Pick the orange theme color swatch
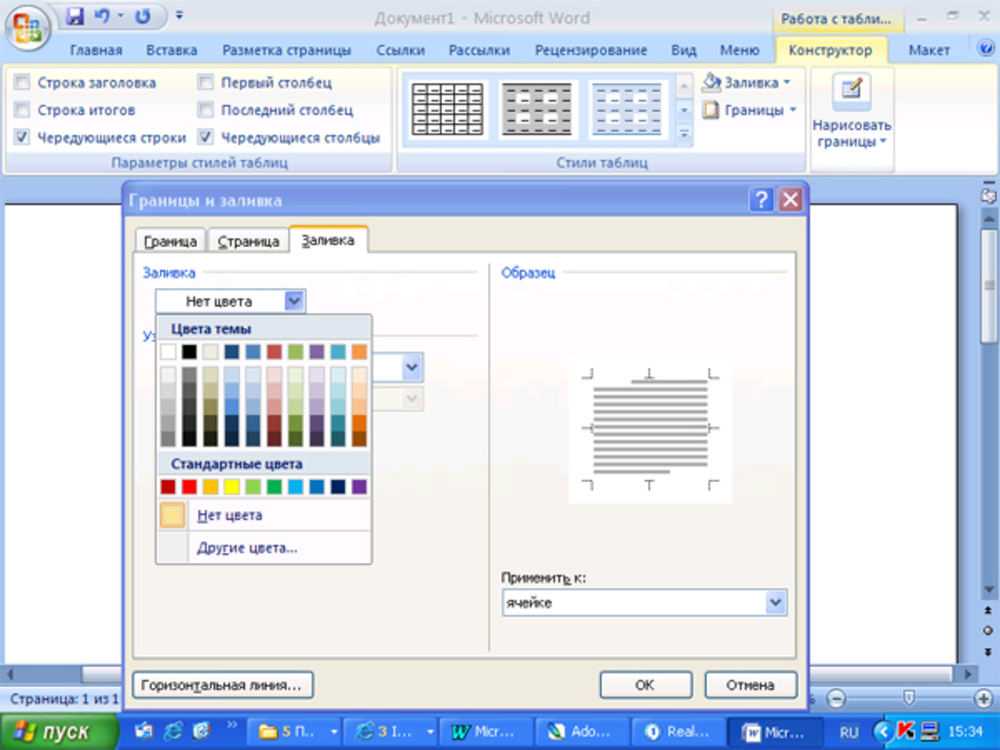The width and height of the screenshot is (1000, 750). [359, 351]
